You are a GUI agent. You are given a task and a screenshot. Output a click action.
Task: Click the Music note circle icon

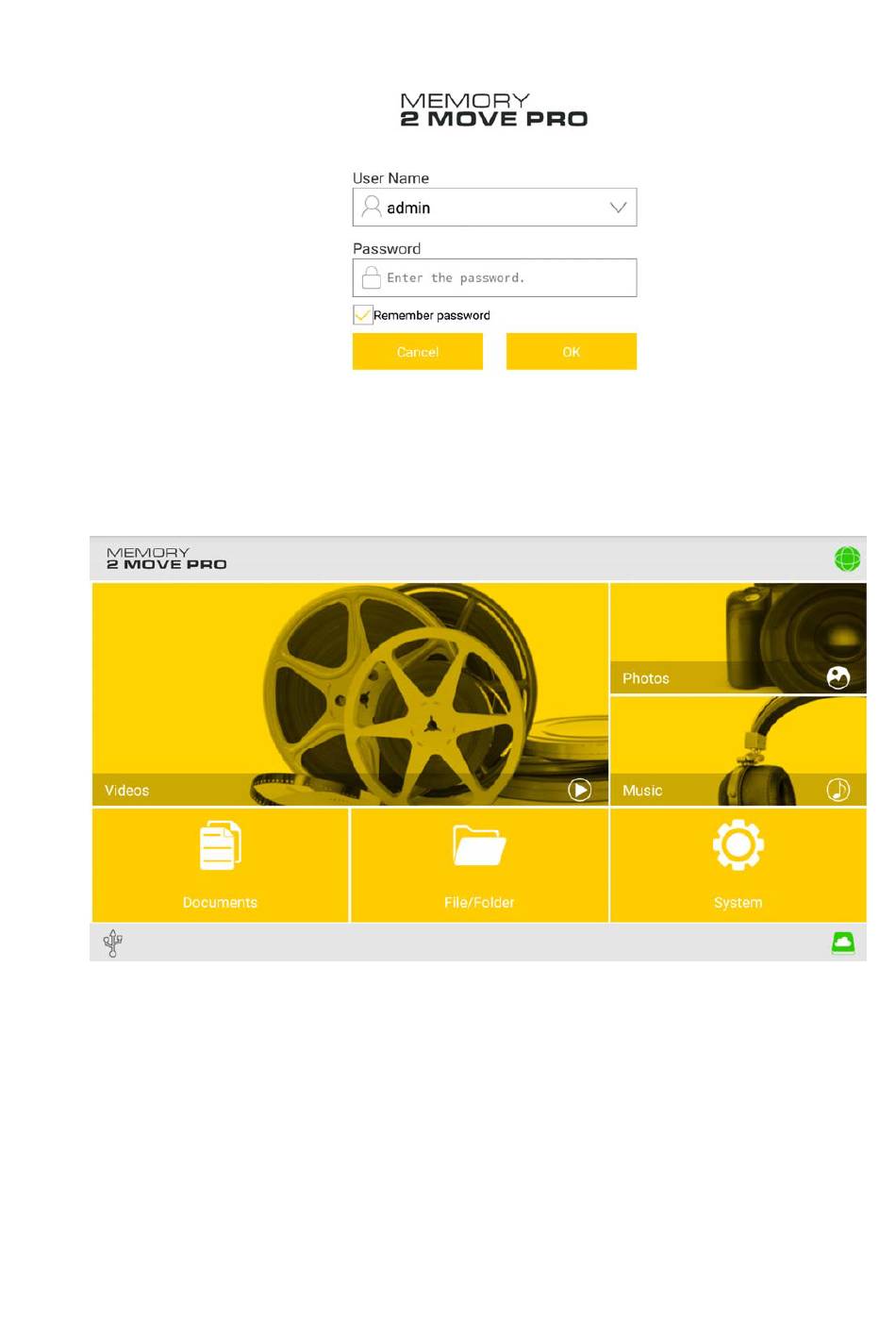tap(838, 790)
